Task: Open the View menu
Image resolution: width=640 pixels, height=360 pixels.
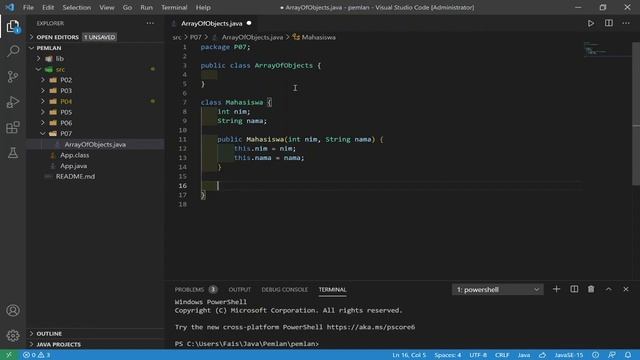Action: (107, 7)
